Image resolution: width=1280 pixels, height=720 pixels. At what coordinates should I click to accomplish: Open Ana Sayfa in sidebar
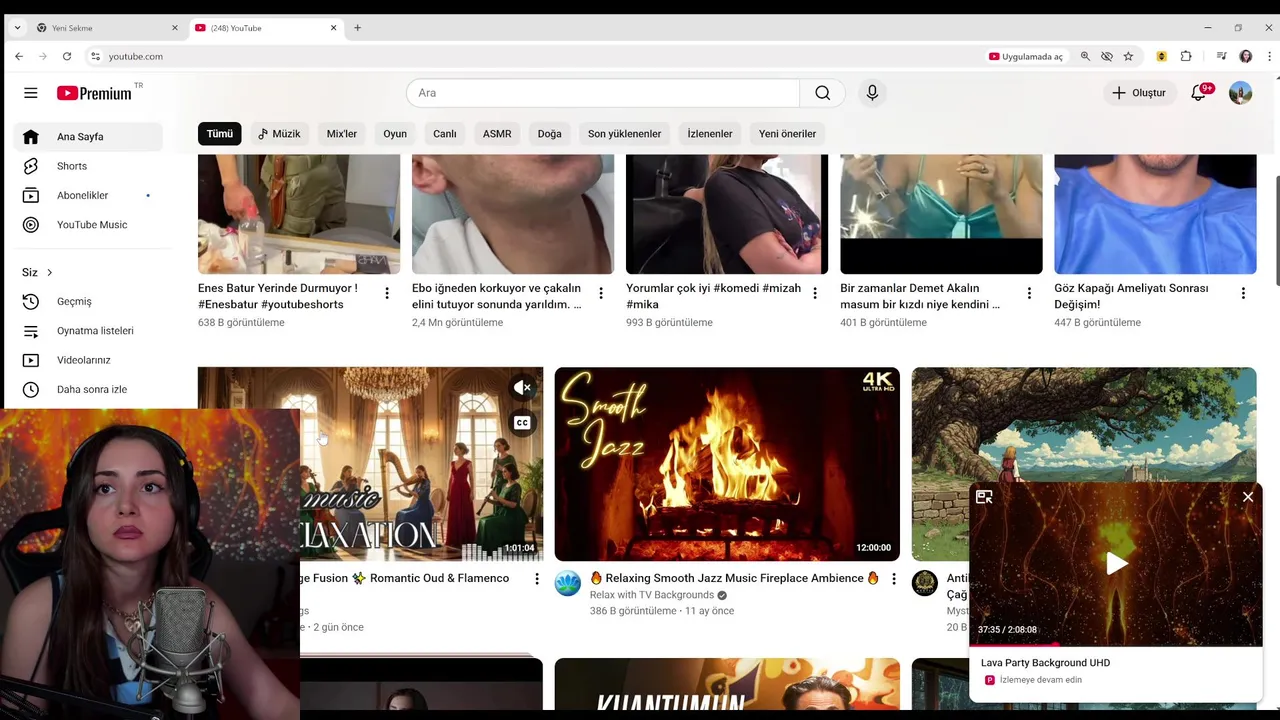click(x=88, y=137)
